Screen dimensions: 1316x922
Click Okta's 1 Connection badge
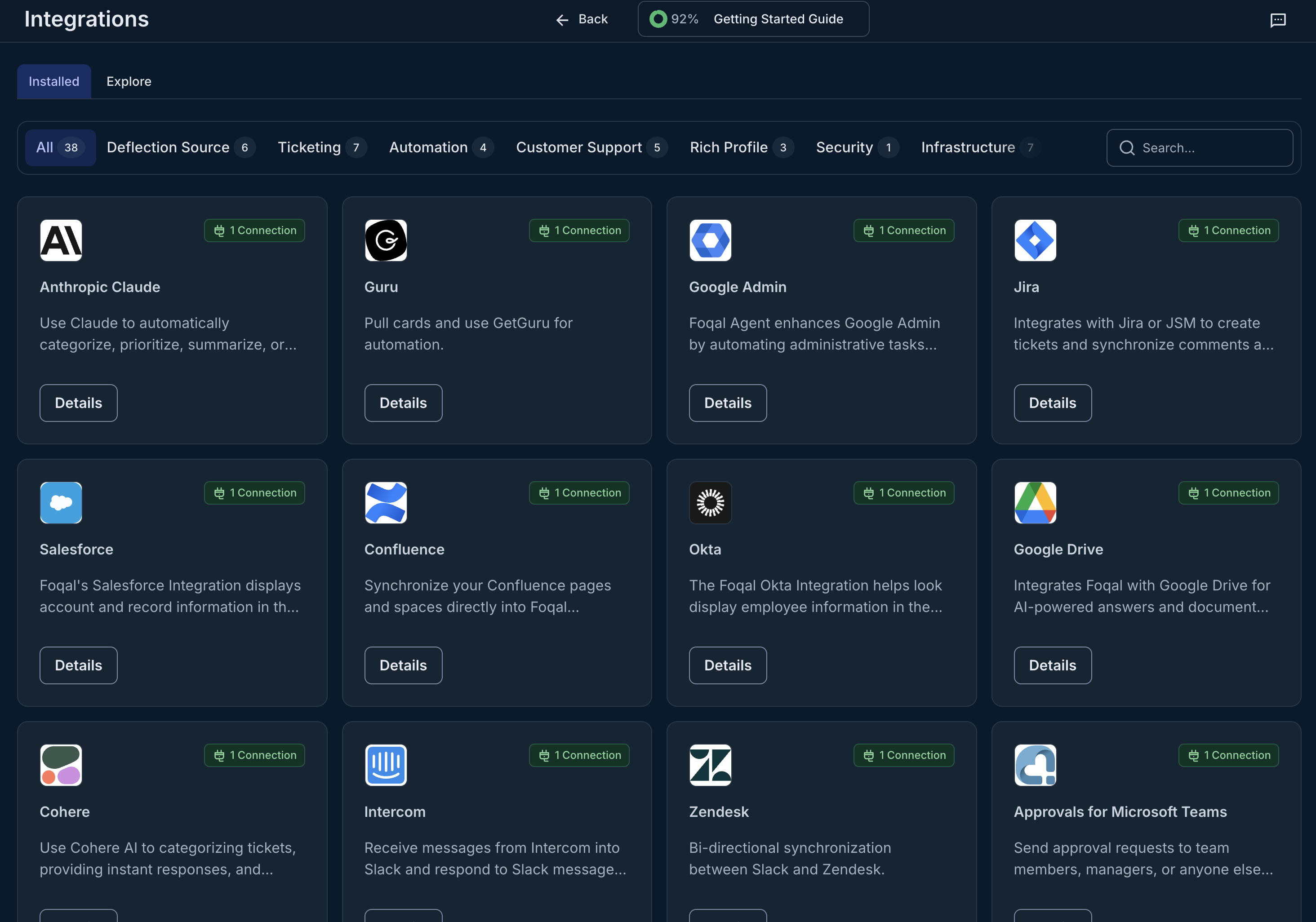click(904, 493)
